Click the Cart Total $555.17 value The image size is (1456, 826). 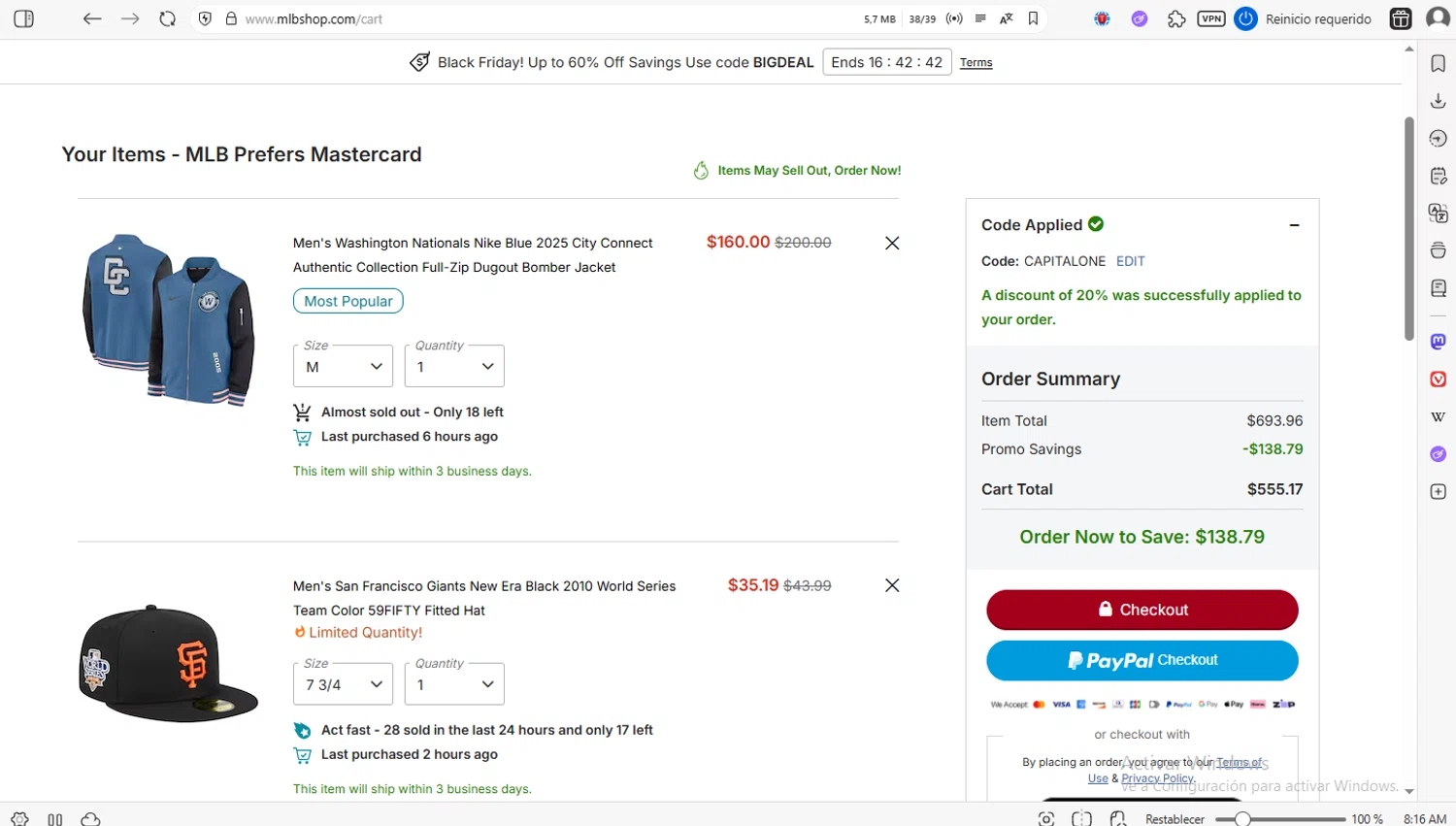(x=1275, y=489)
